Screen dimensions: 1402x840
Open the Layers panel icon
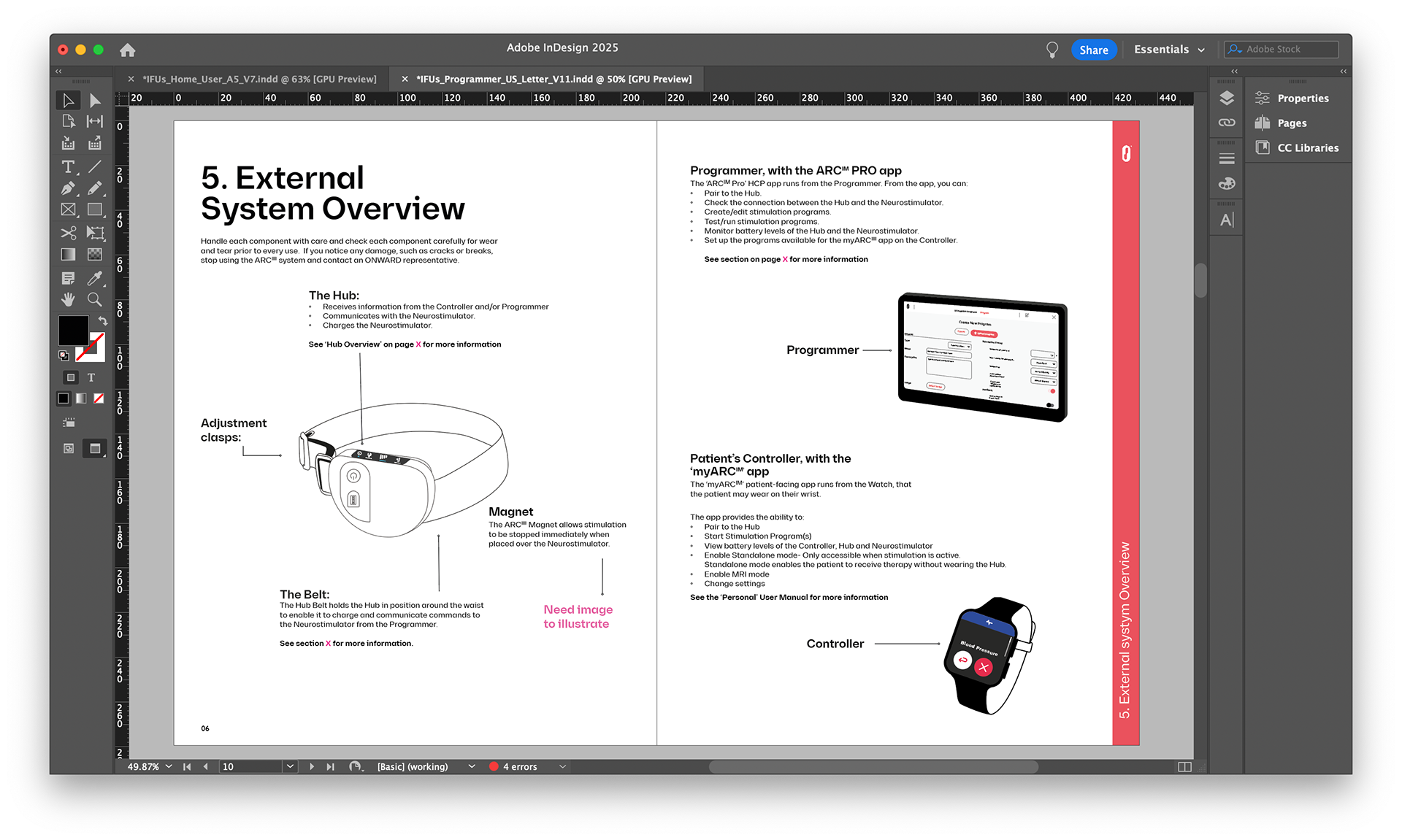[x=1227, y=98]
